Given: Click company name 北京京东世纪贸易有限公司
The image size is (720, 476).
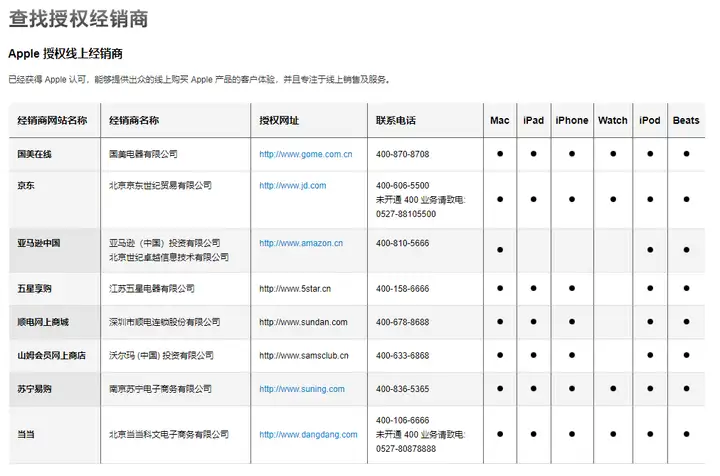Looking at the screenshot, I should point(160,185).
